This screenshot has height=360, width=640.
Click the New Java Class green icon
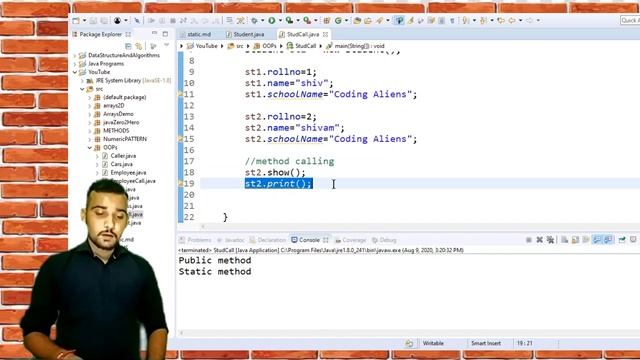[x=338, y=20]
